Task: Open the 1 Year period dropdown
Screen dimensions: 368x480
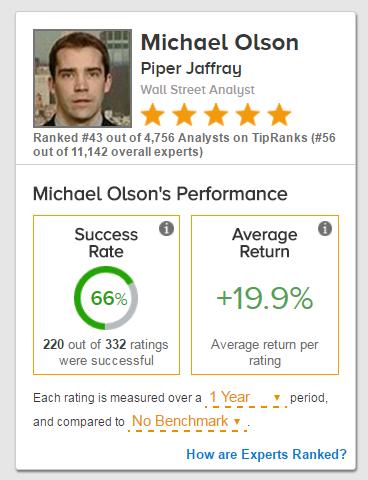Action: tap(246, 398)
